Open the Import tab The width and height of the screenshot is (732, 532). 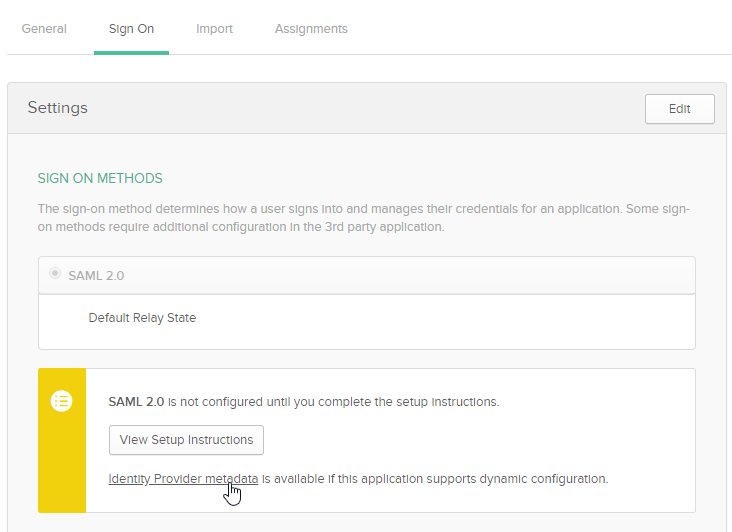point(214,29)
